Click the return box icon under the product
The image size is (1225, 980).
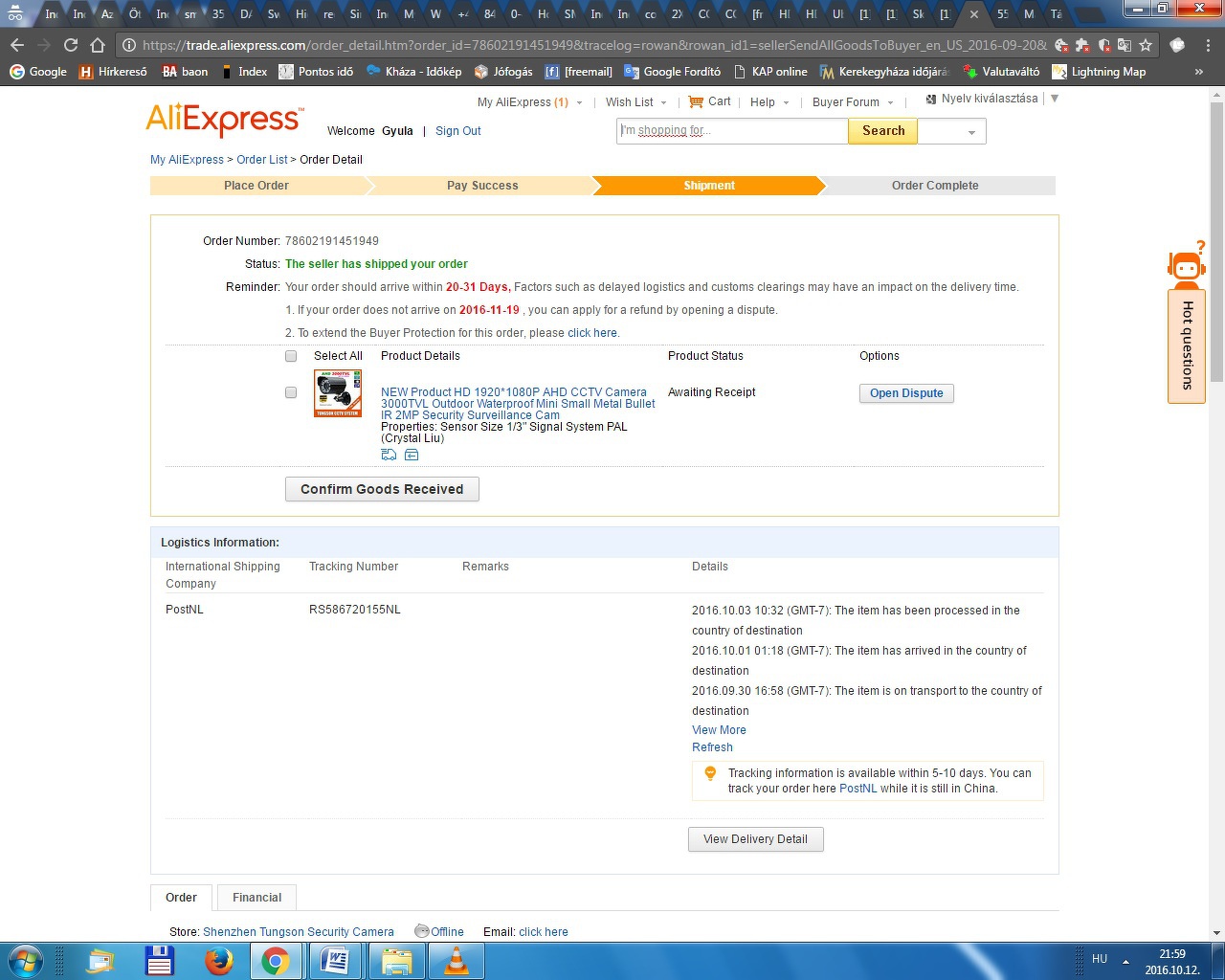tap(412, 455)
